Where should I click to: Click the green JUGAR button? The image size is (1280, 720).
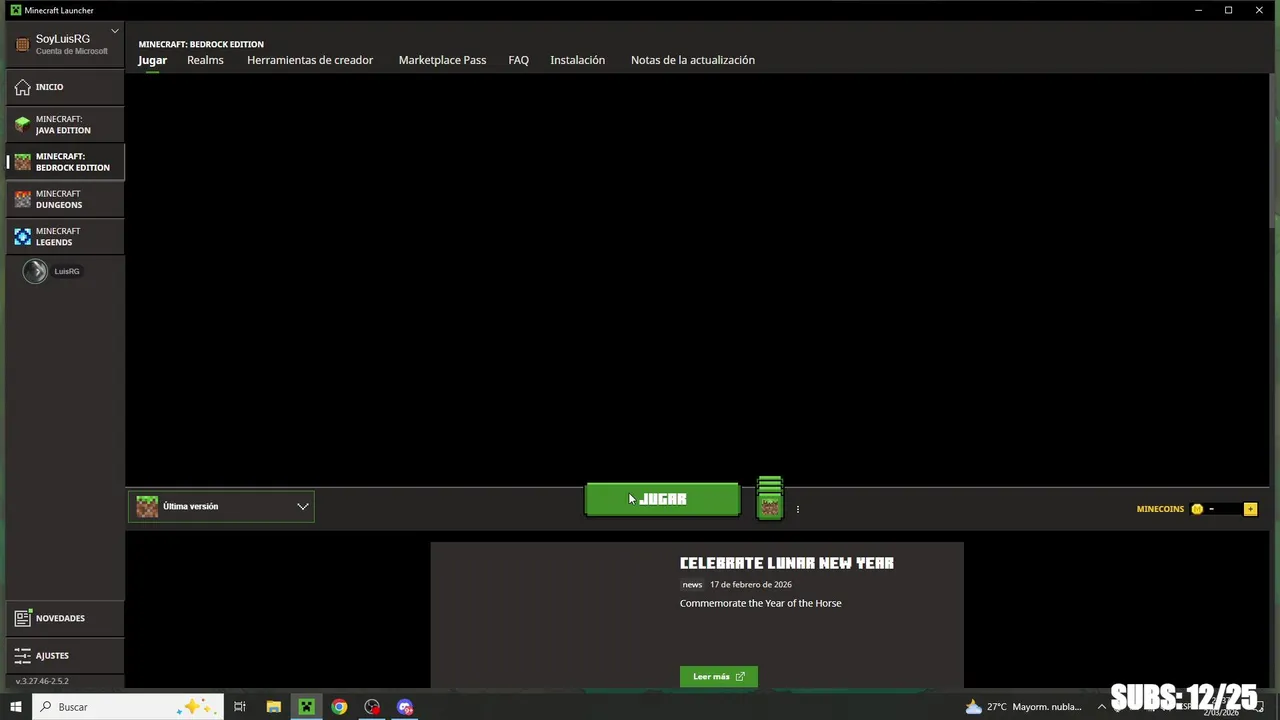point(662,499)
